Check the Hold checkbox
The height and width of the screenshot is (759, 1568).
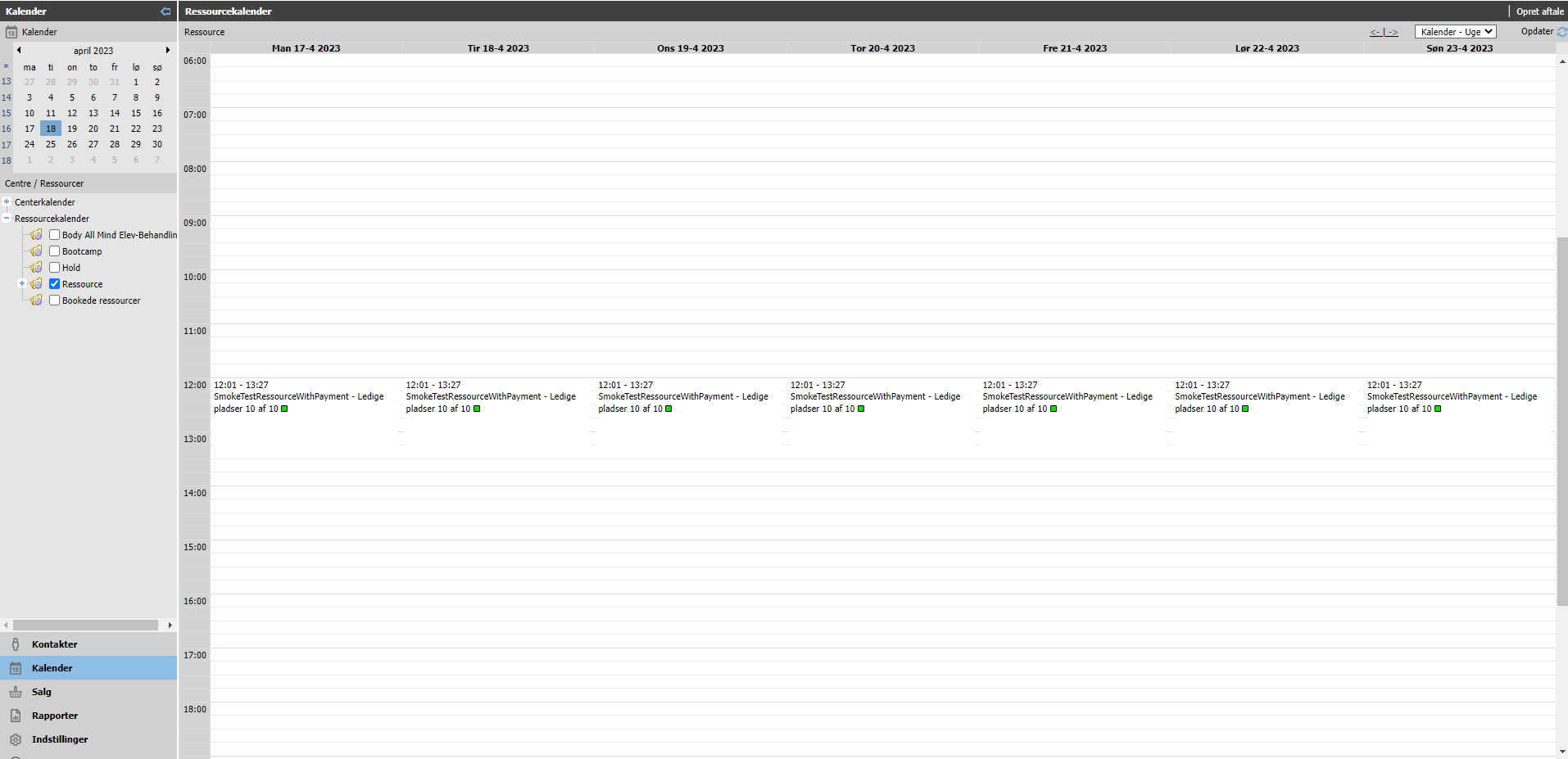tap(55, 268)
